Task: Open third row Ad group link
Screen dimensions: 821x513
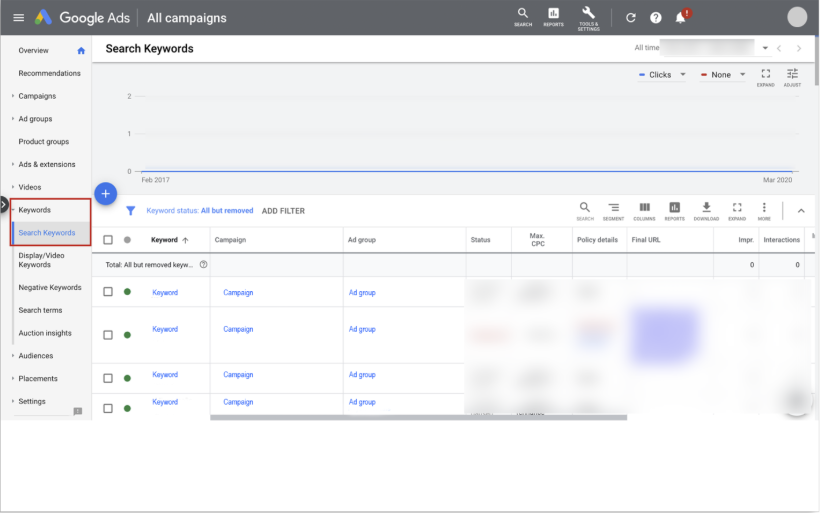Action: 362,375
